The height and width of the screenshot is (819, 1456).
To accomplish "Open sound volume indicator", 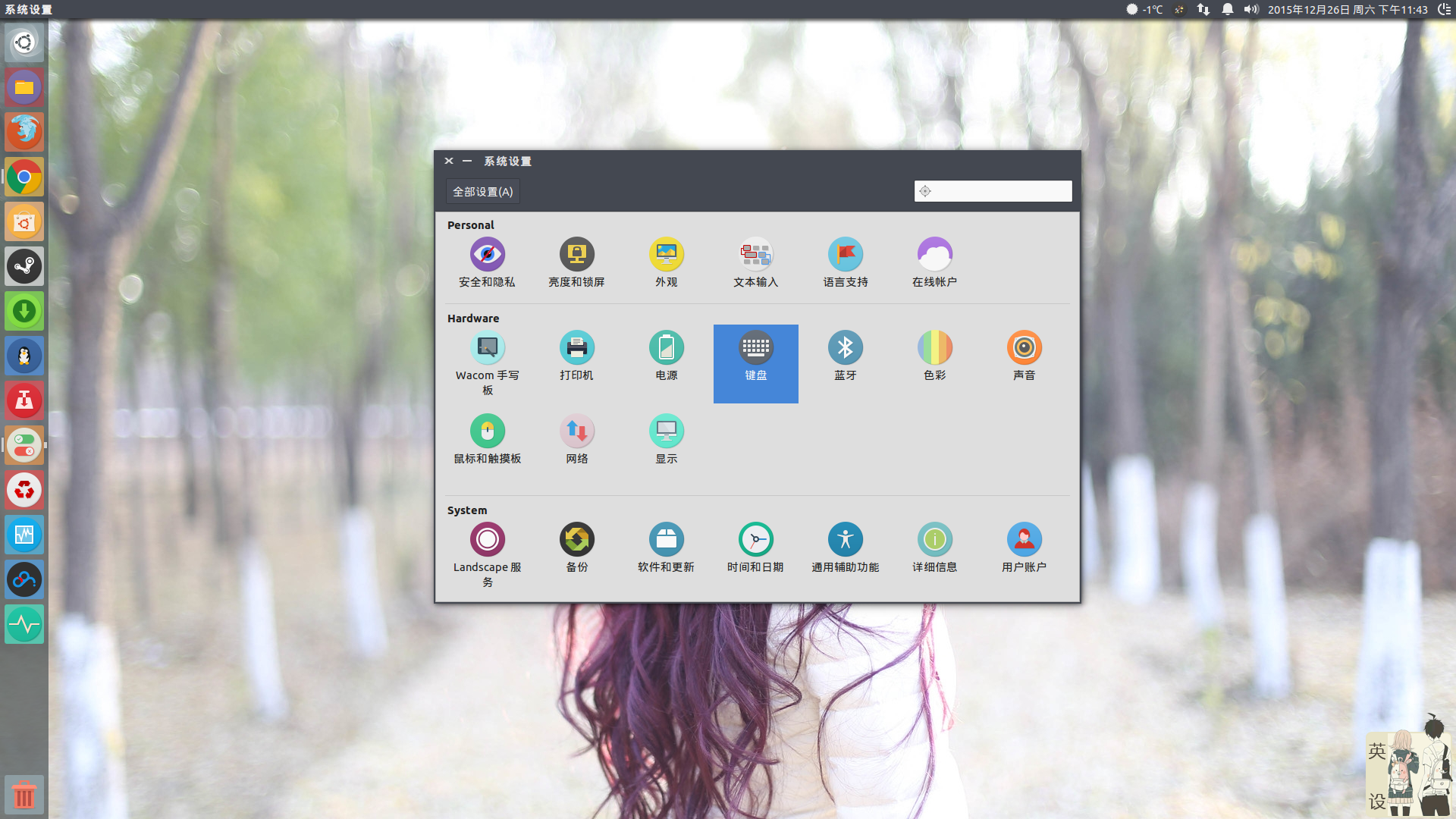I will (x=1251, y=10).
